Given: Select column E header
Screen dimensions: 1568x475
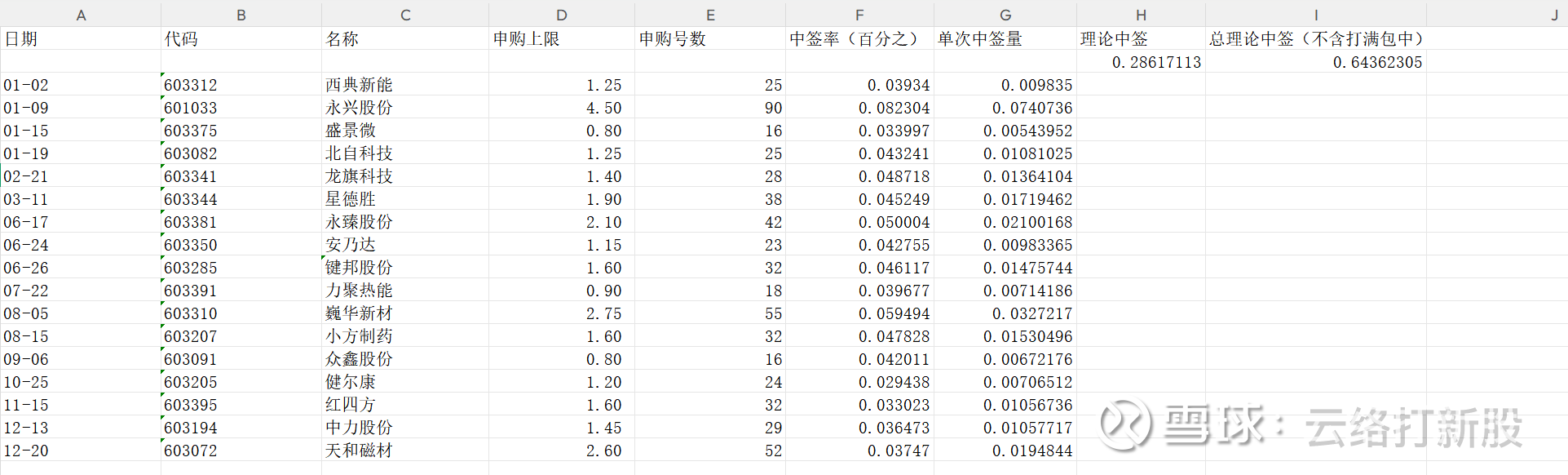Looking at the screenshot, I should 710,15.
